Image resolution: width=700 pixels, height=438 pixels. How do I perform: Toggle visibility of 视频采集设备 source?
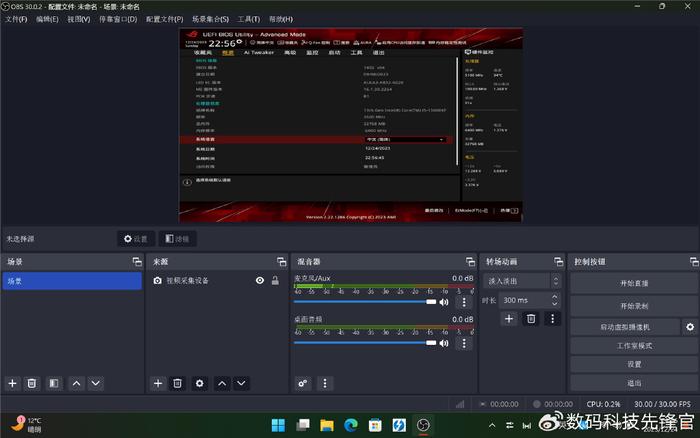coord(260,280)
